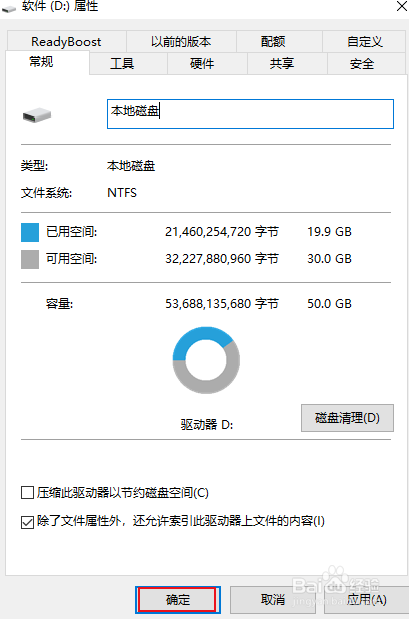Click the gray free space color square
Image resolution: width=409 pixels, height=619 pixels.
coord(30,259)
